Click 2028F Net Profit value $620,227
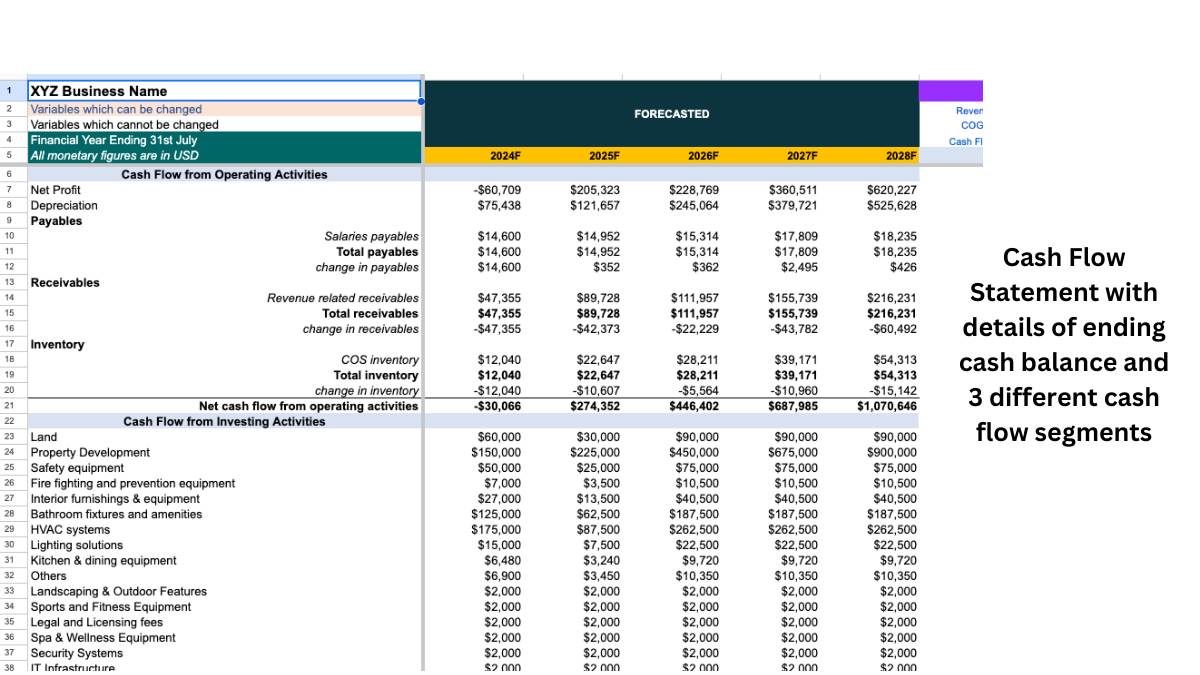Image resolution: width=1200 pixels, height=675 pixels. [892, 190]
